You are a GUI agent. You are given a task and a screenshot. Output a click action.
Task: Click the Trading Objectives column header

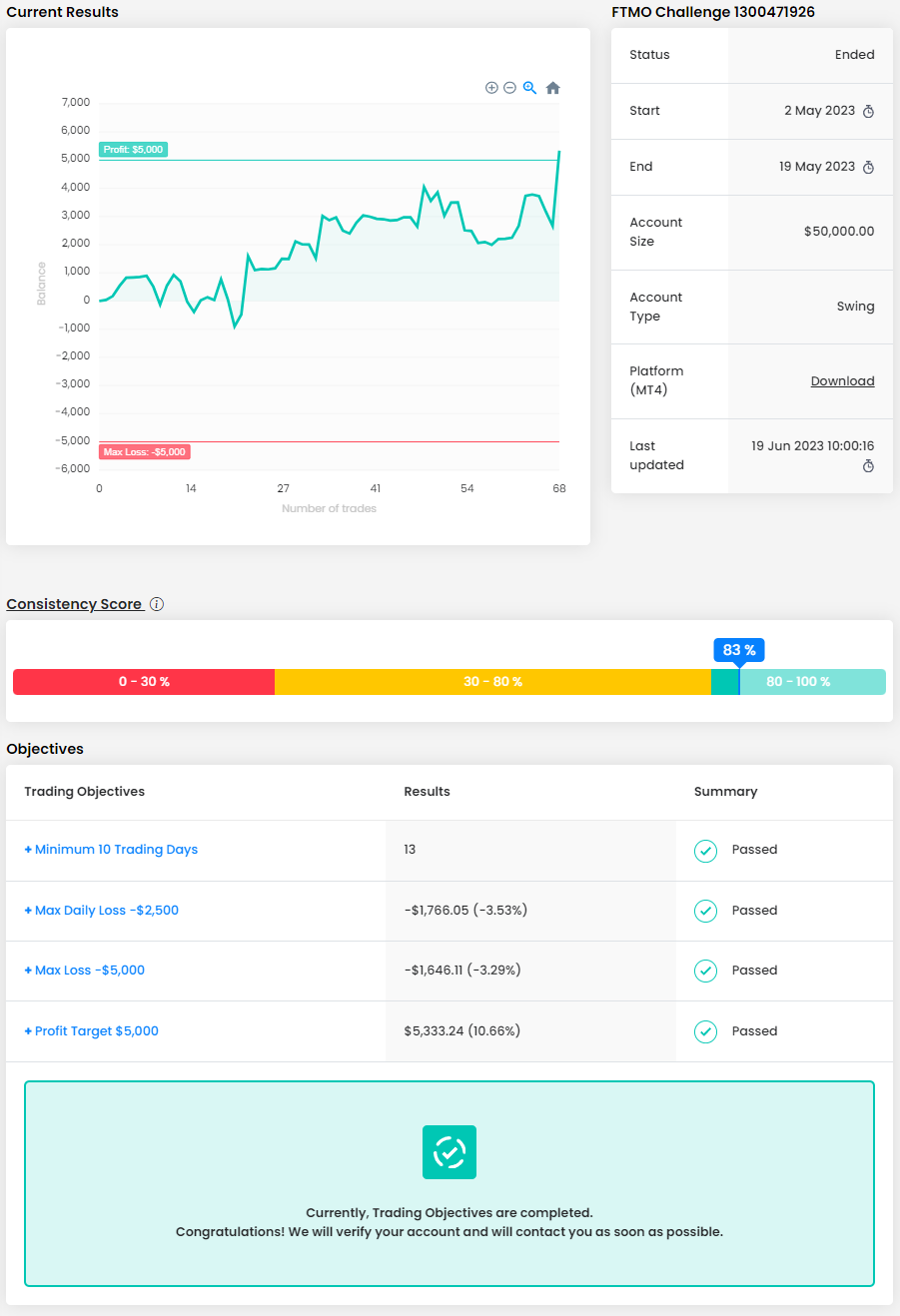pos(85,792)
